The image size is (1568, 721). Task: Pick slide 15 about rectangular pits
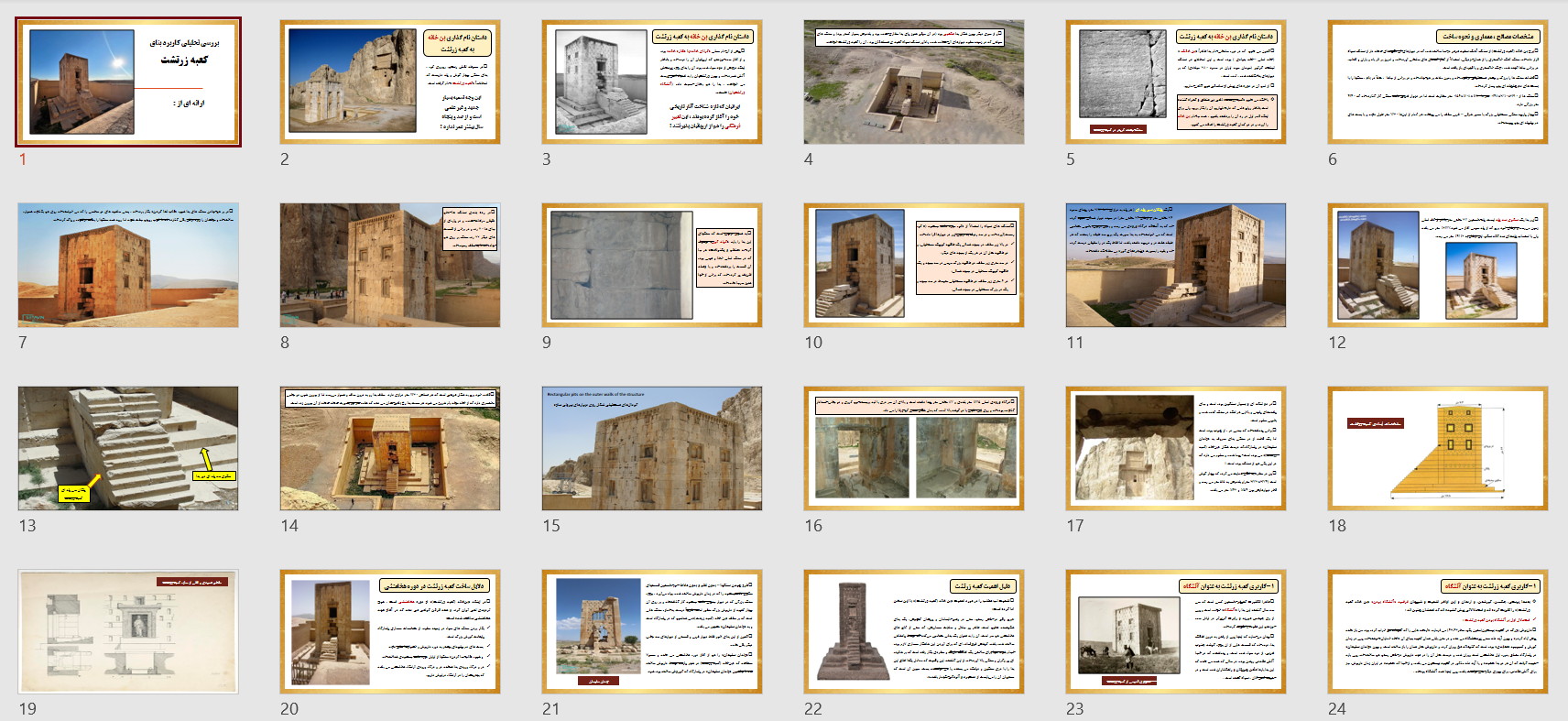tap(652, 448)
